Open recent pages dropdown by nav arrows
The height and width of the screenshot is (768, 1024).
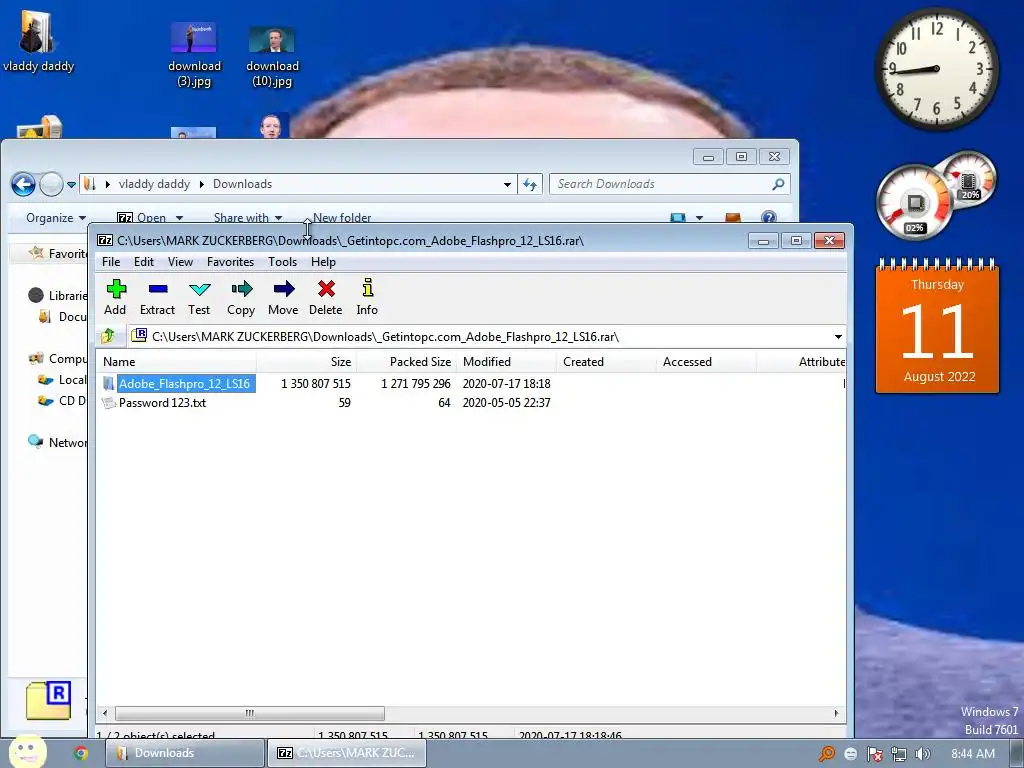click(71, 185)
